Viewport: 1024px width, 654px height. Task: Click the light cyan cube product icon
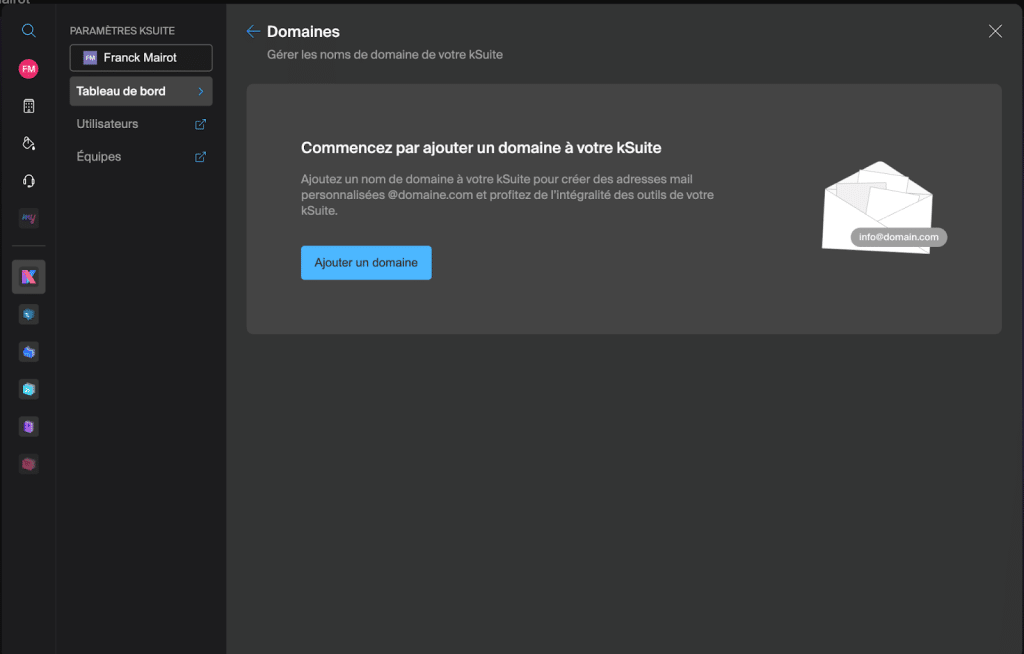(28, 389)
